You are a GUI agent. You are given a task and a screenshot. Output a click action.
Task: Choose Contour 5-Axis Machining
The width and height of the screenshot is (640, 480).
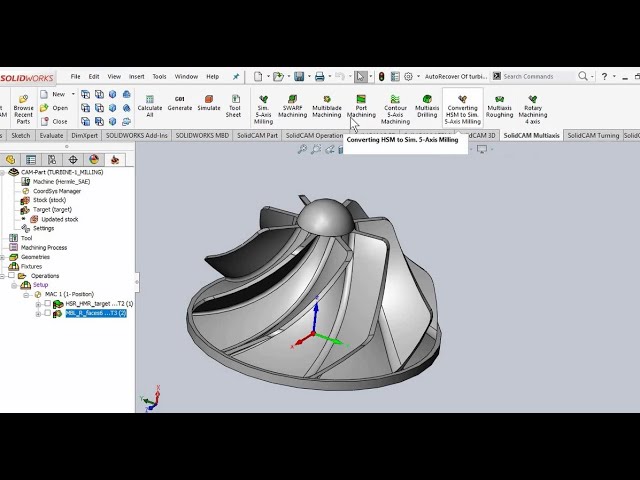[x=395, y=109]
